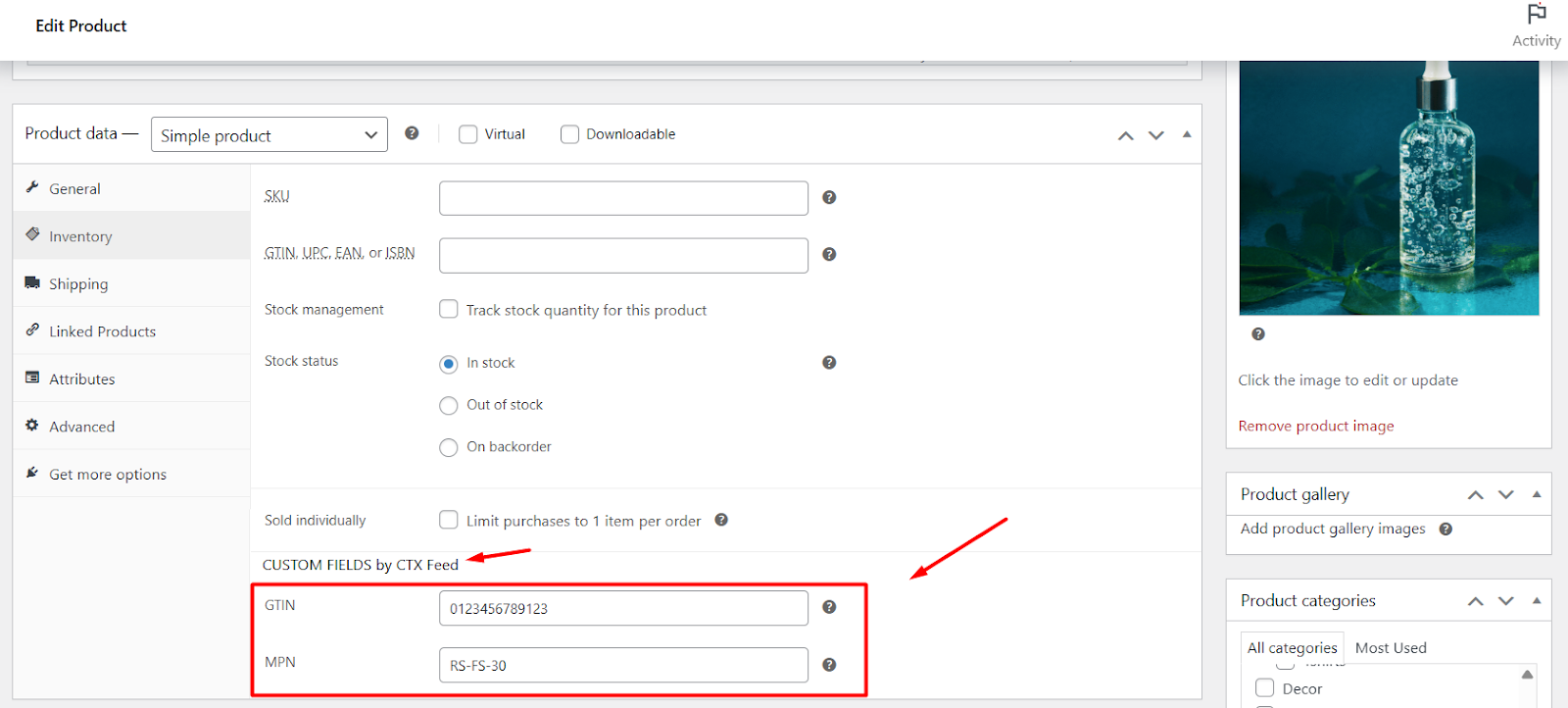Toggle the Product categories panel triangle
Viewport: 1568px width, 708px height.
pos(1536,600)
